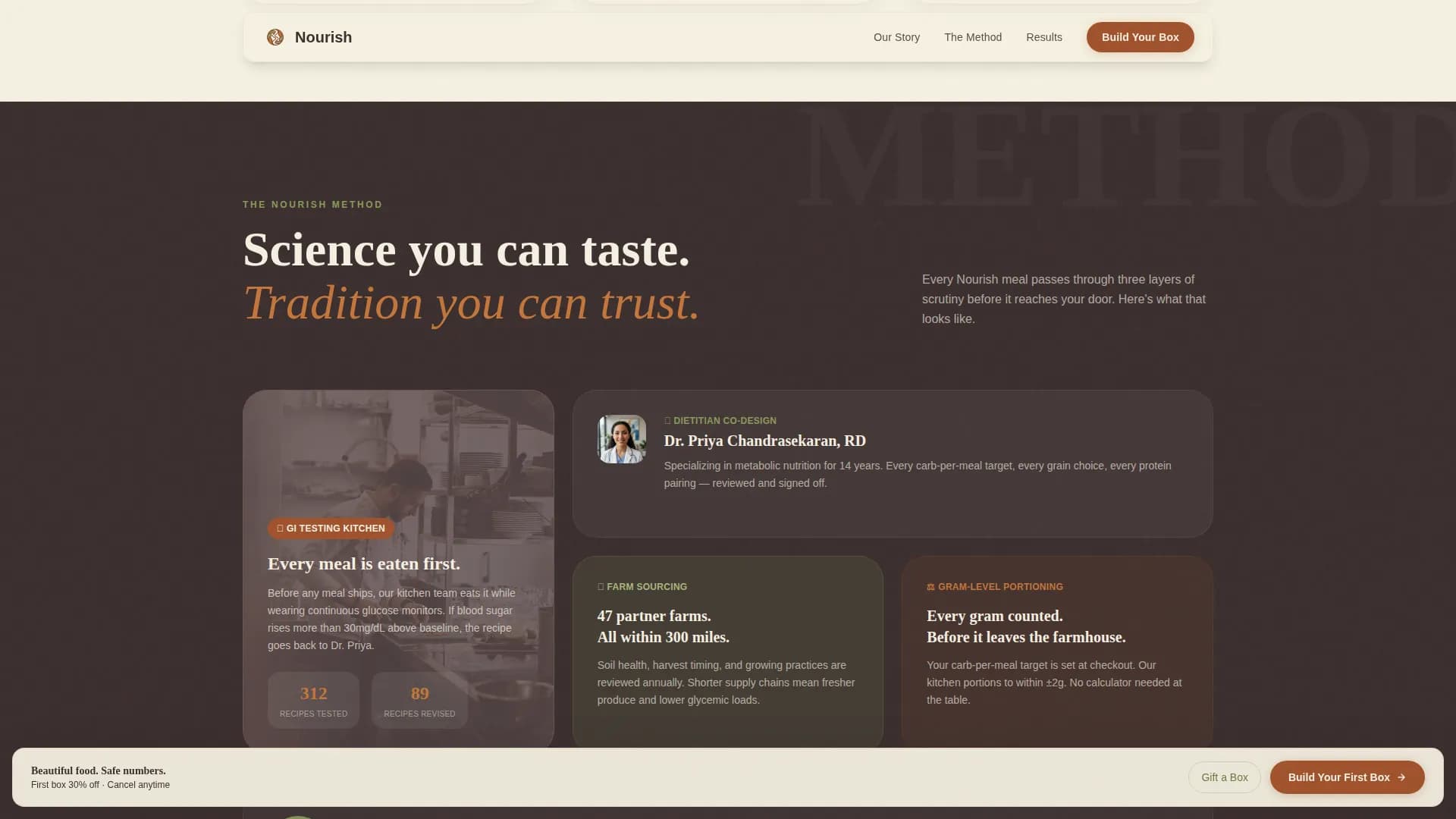The height and width of the screenshot is (819, 1456).
Task: Click Build Your First Box button
Action: click(1347, 777)
